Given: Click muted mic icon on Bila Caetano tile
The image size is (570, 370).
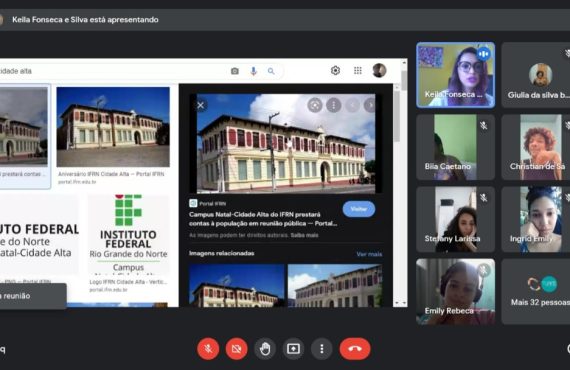Looking at the screenshot, I should click(x=483, y=126).
